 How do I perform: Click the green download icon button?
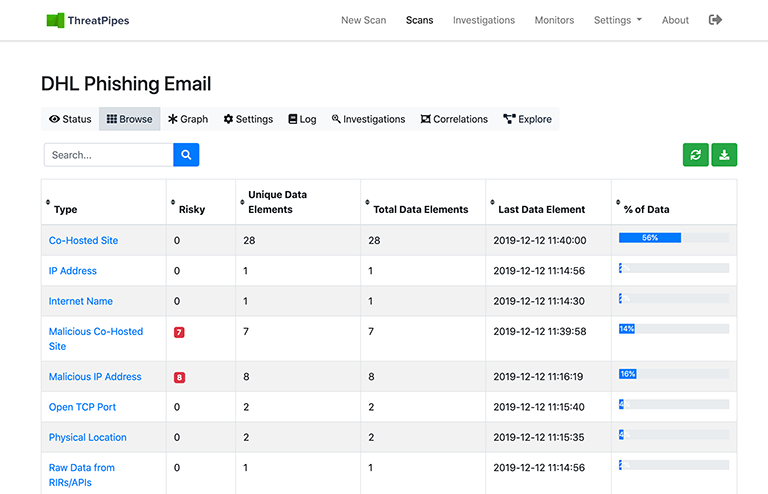(724, 154)
